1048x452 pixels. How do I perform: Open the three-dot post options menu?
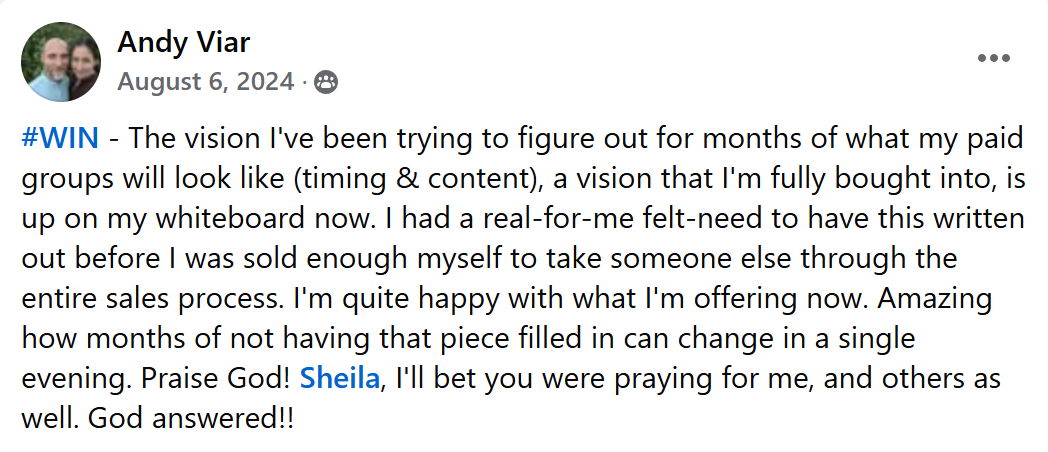pos(993,58)
